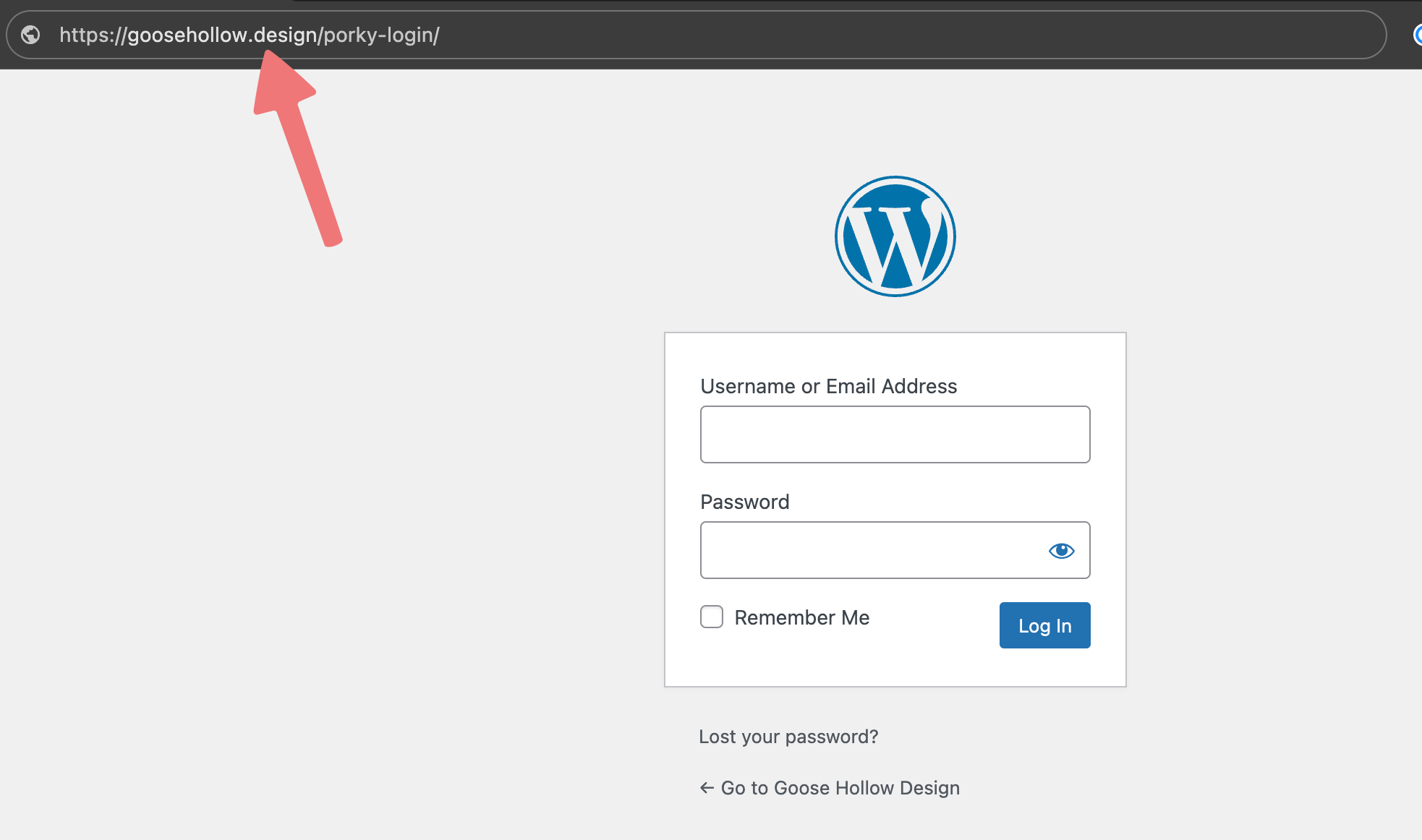The image size is (1422, 840).
Task: Go to Goose Hollow Design link
Action: click(830, 788)
